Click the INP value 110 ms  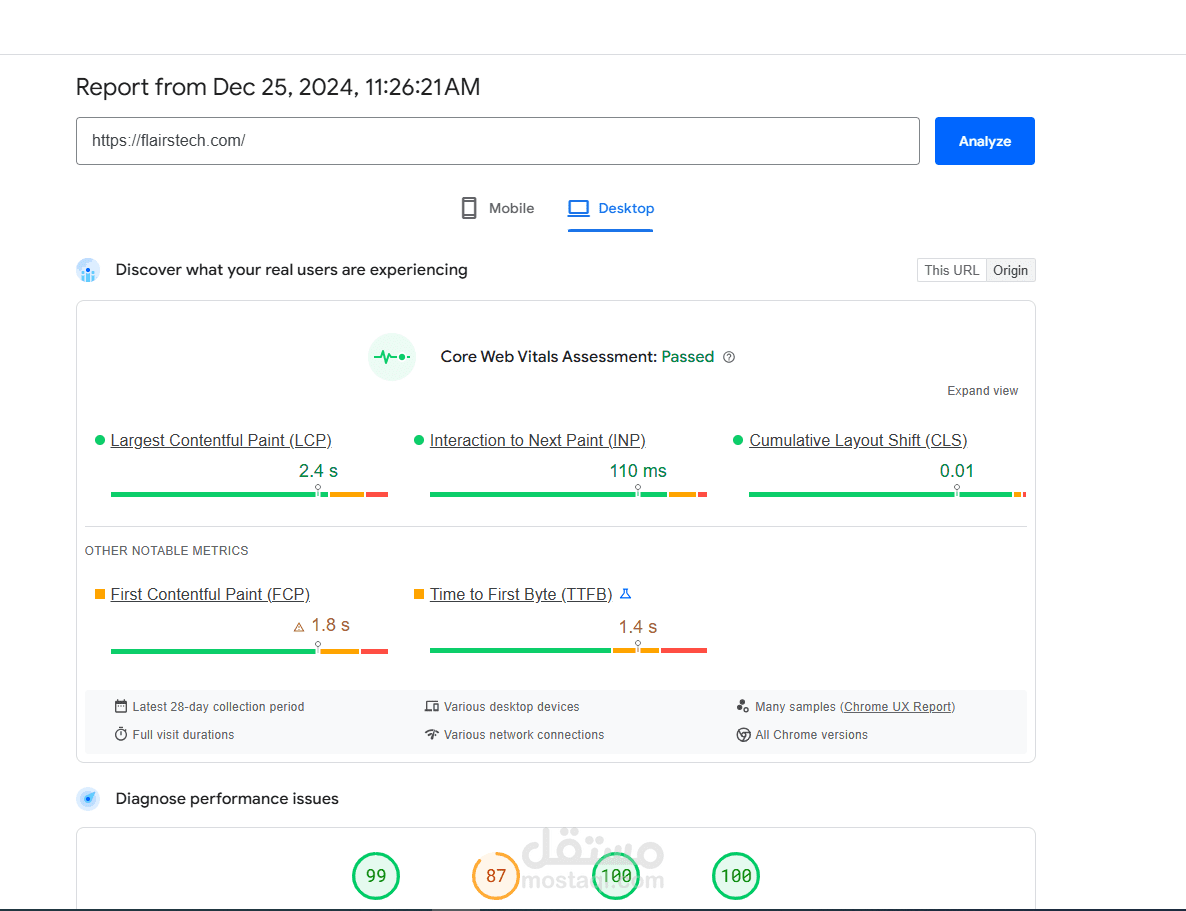pos(638,471)
